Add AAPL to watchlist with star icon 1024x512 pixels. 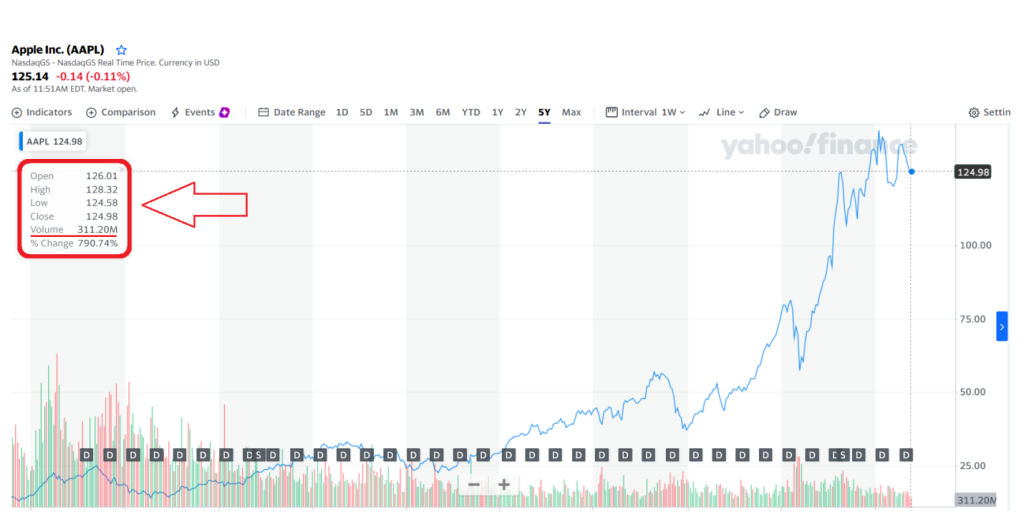(121, 50)
